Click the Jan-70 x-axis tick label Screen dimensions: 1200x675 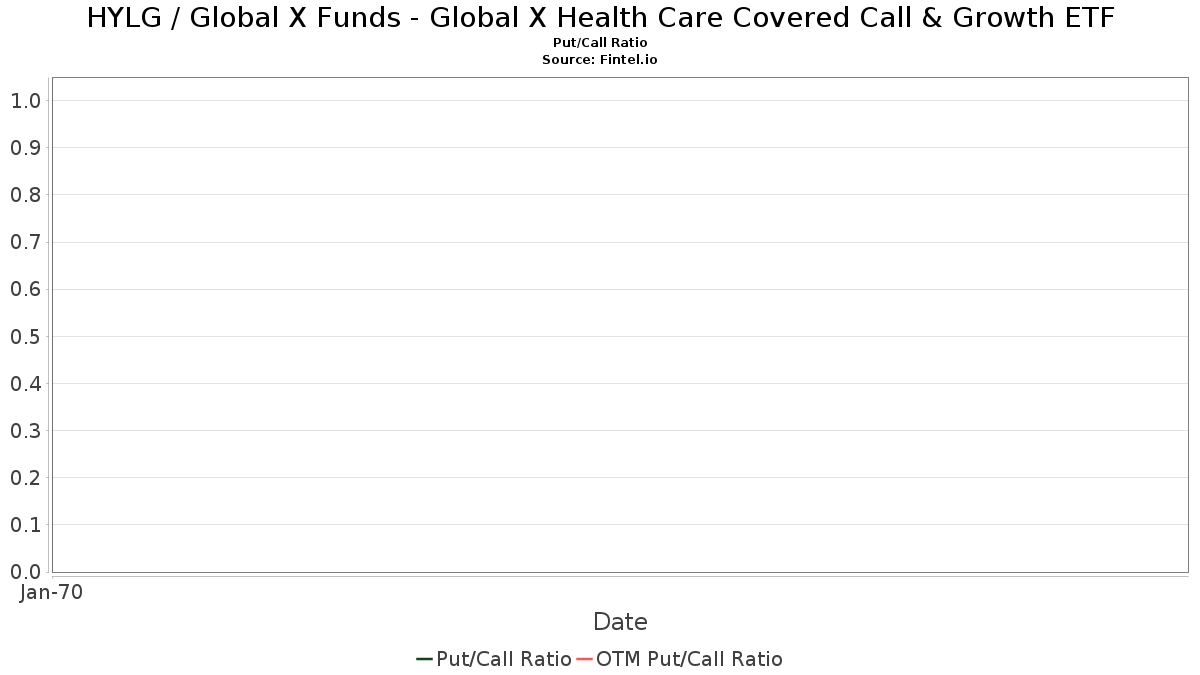pyautogui.click(x=52, y=592)
